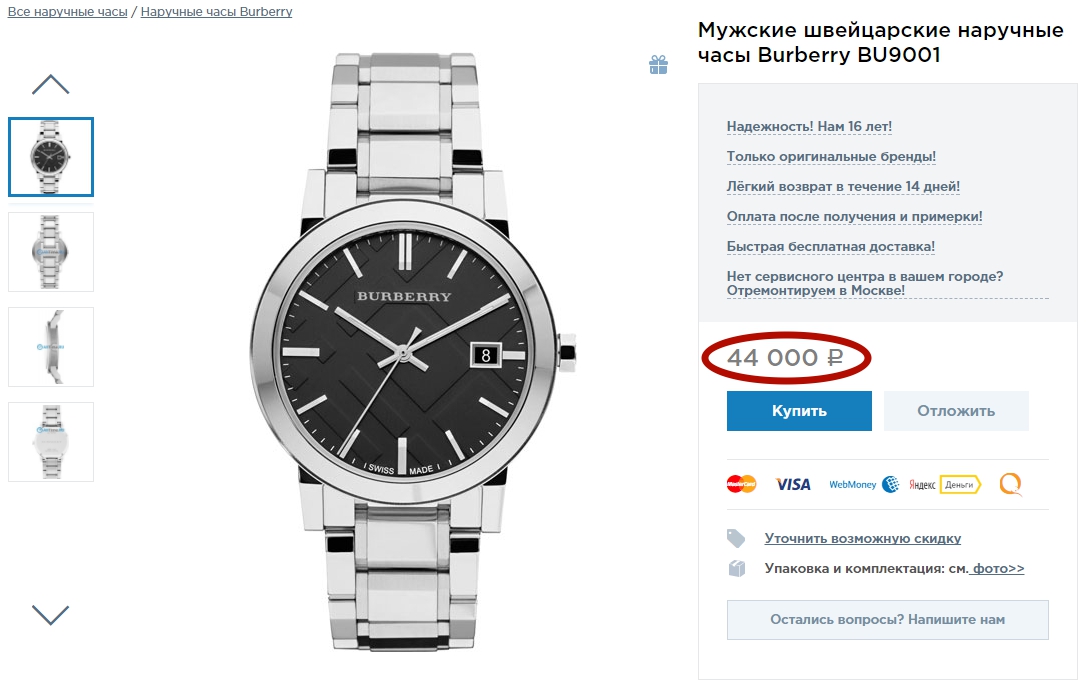Click the WebMoney payment logo

864,484
